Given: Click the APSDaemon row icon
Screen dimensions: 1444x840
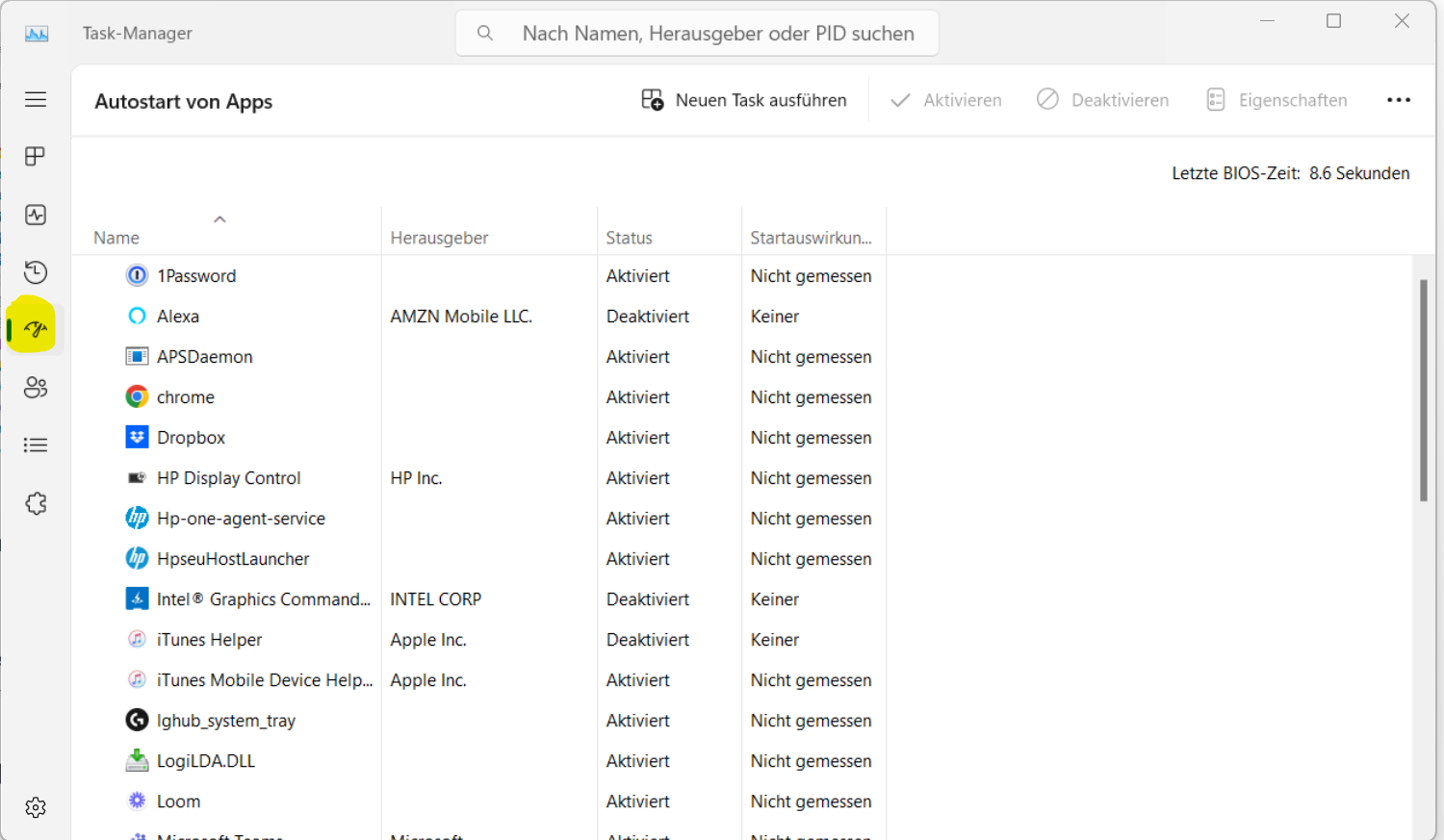Looking at the screenshot, I should (x=138, y=357).
